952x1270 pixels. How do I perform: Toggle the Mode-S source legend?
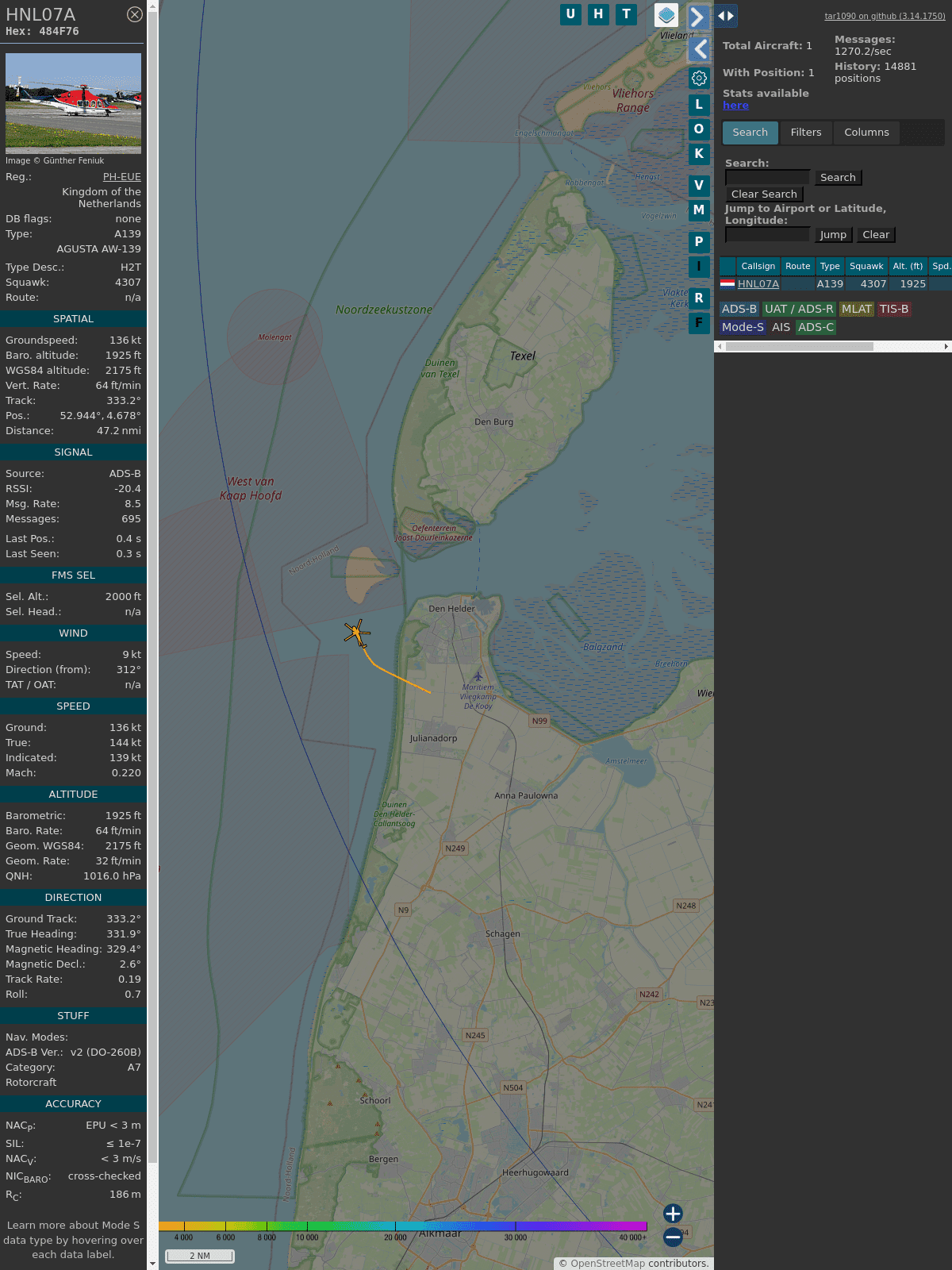(x=743, y=328)
